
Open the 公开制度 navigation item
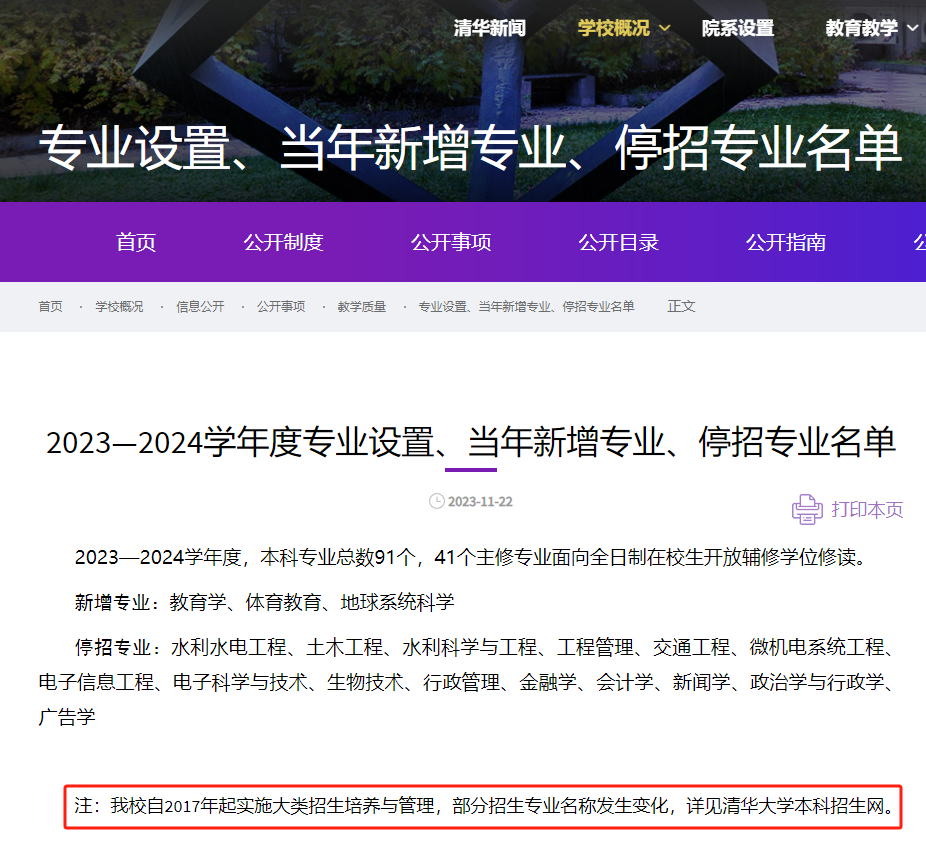click(283, 242)
